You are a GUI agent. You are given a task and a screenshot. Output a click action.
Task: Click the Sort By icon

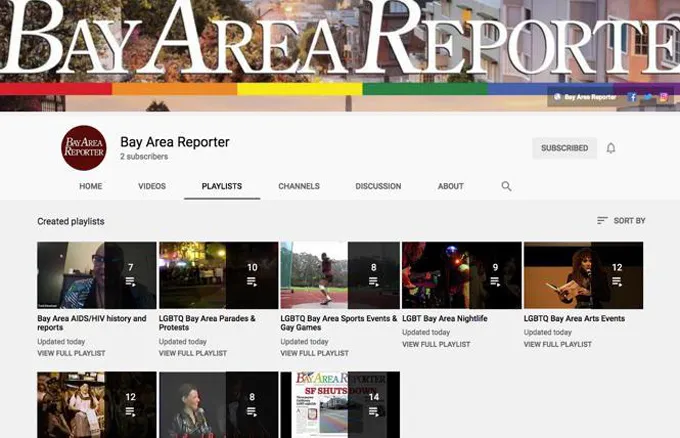602,220
